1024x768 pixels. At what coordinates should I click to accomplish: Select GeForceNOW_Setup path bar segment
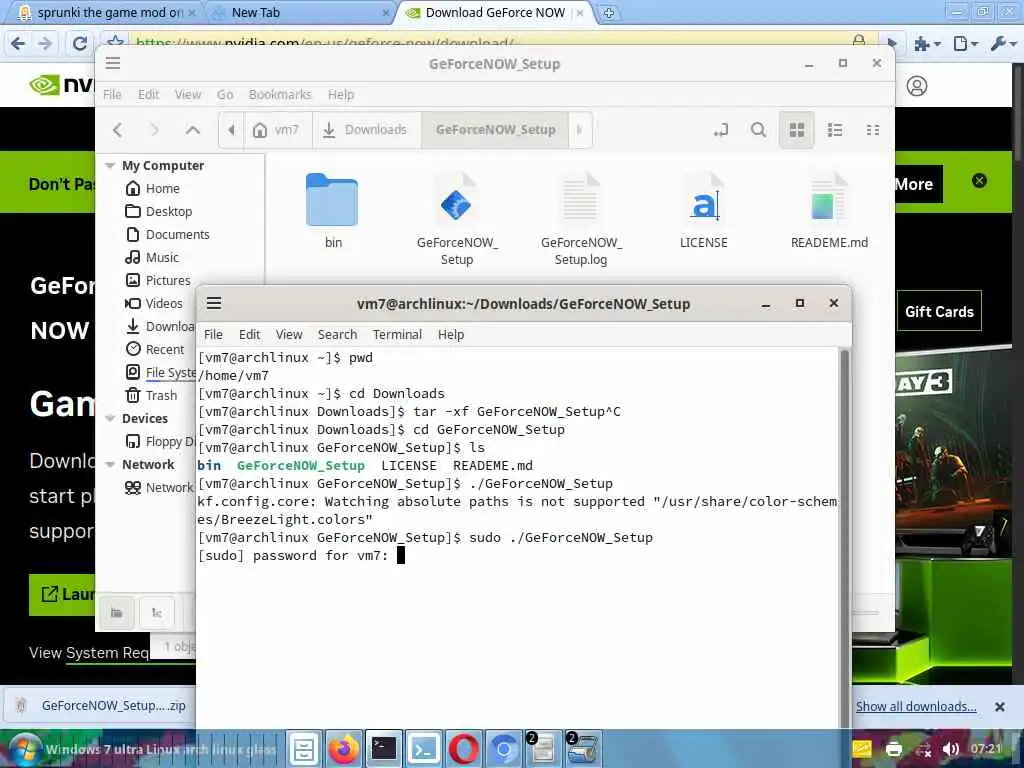click(495, 130)
